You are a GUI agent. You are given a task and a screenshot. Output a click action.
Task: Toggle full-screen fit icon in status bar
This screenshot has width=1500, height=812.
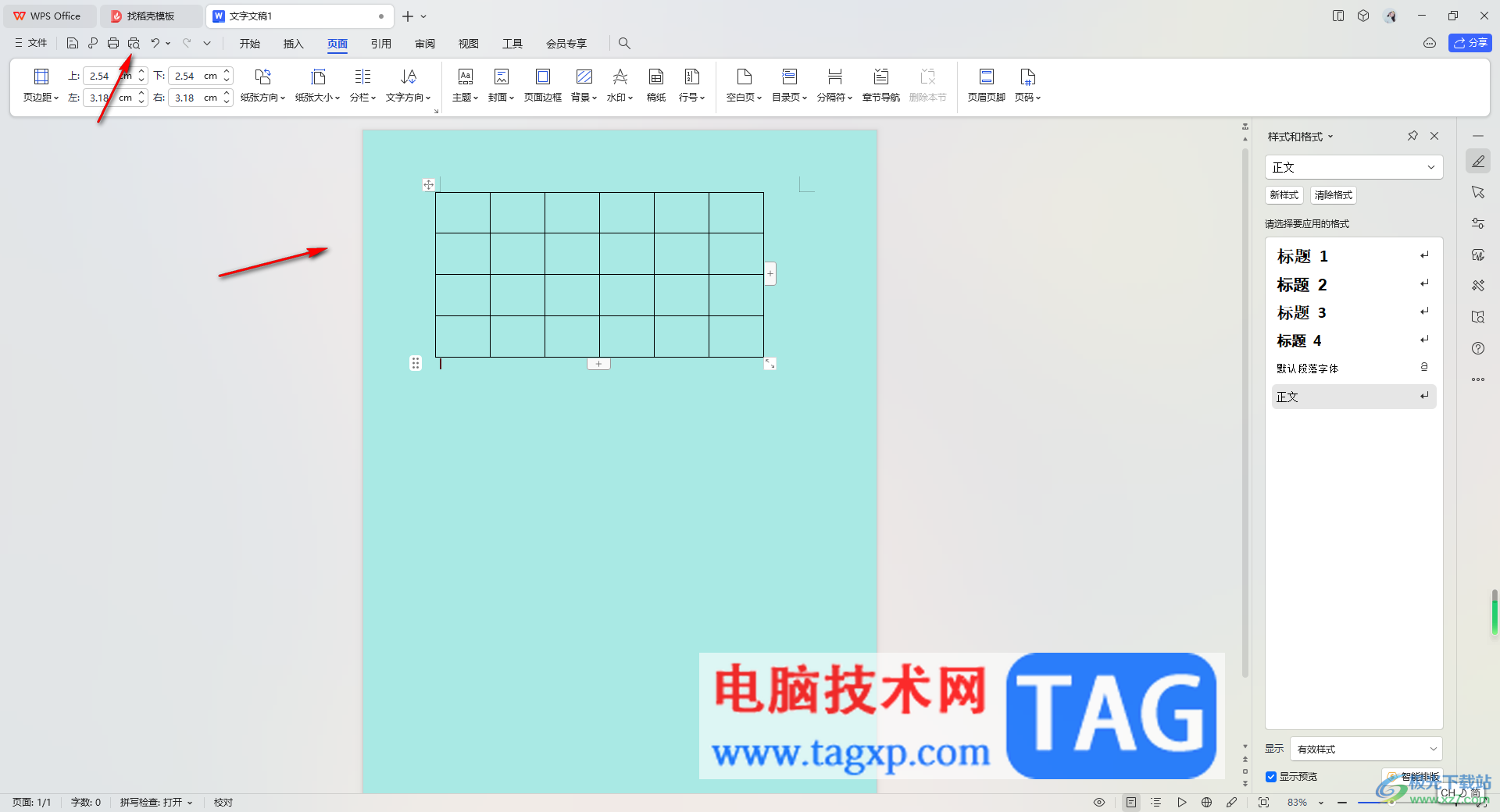pyautogui.click(x=1263, y=802)
